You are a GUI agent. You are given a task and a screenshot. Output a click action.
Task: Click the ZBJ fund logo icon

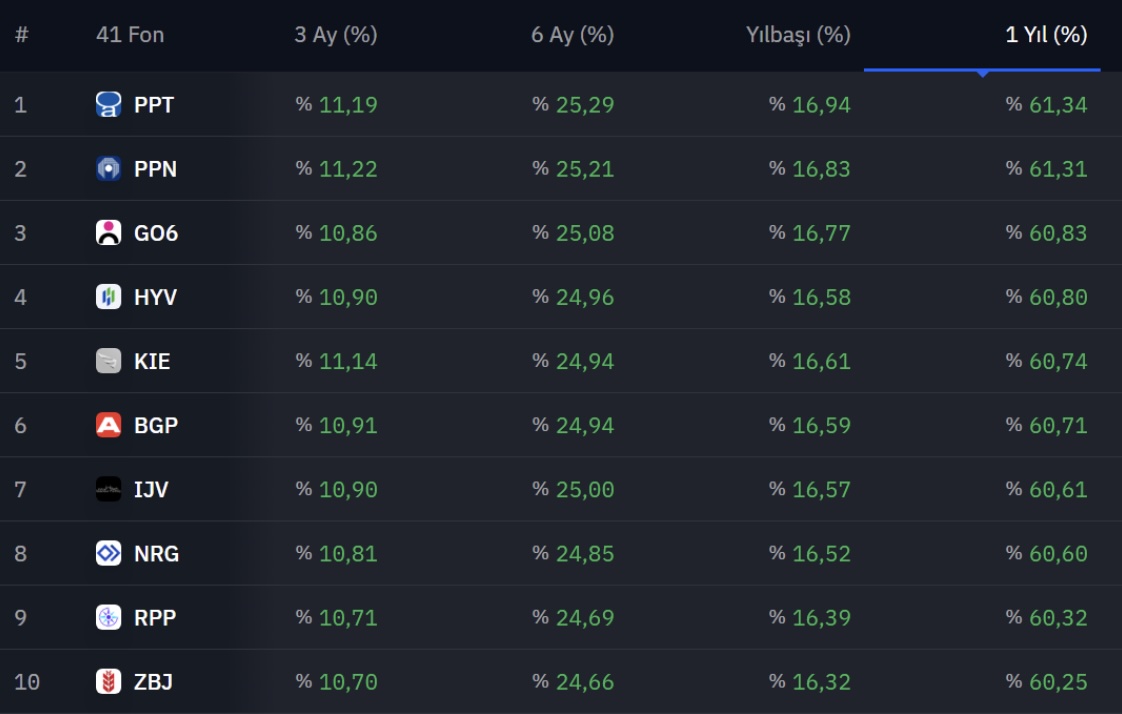tap(108, 681)
